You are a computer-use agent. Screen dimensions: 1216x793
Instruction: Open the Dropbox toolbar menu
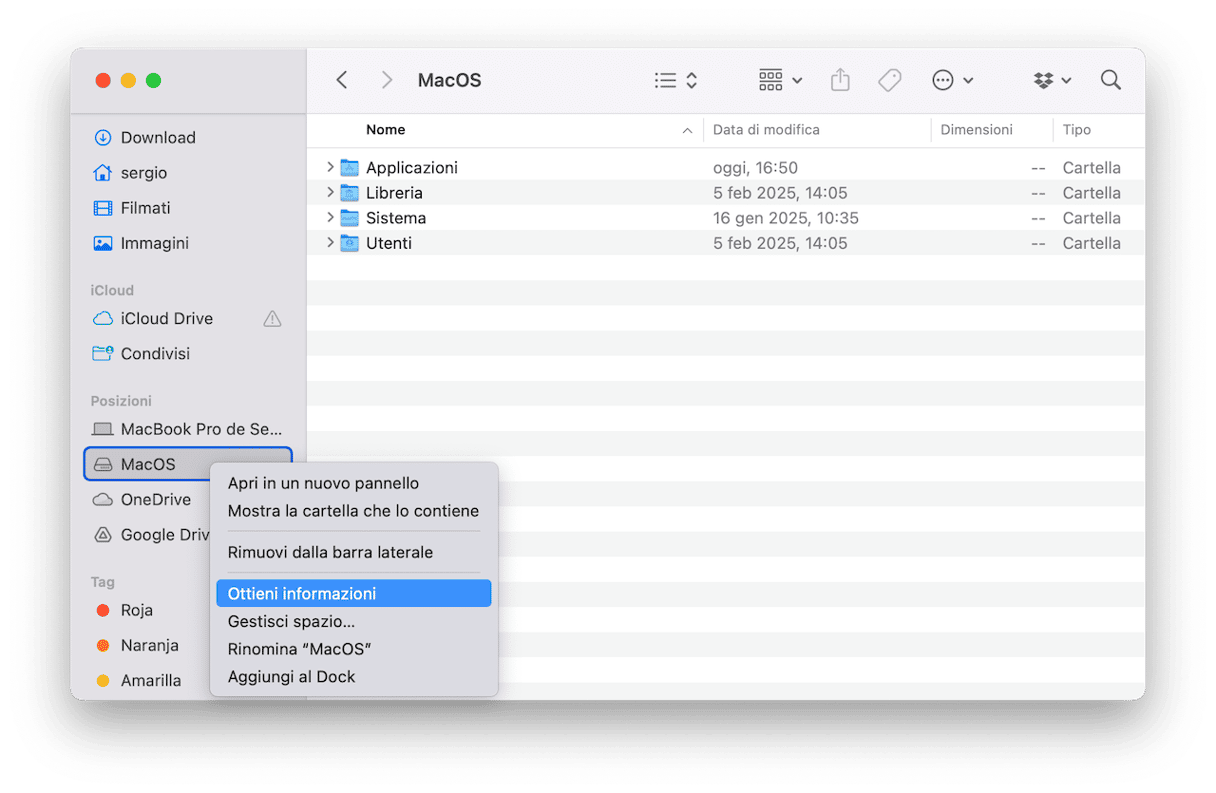click(1052, 80)
